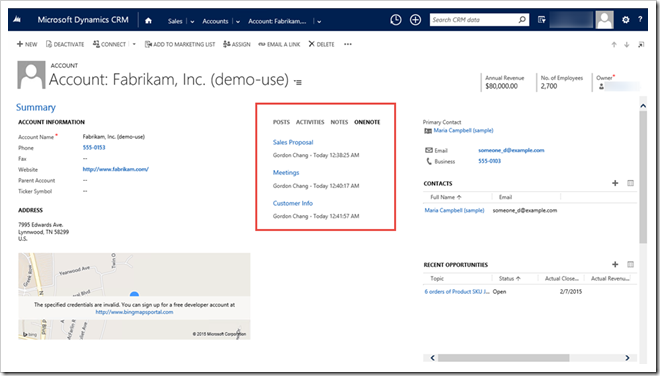This screenshot has width=660, height=376.
Task: Expand Account: Fabrikam breadcrumb dropdown
Action: click(x=319, y=21)
